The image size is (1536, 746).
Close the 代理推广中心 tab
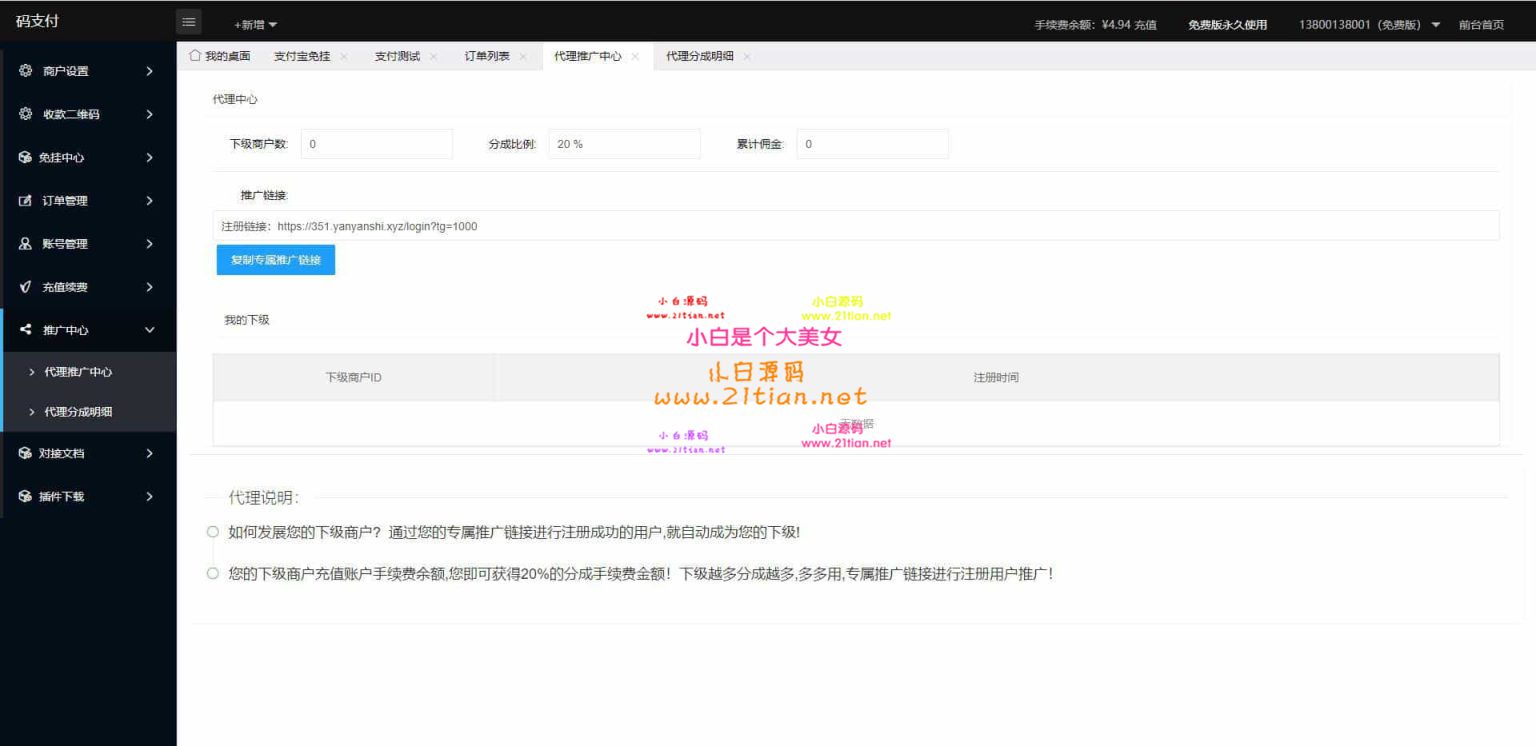tap(635, 57)
